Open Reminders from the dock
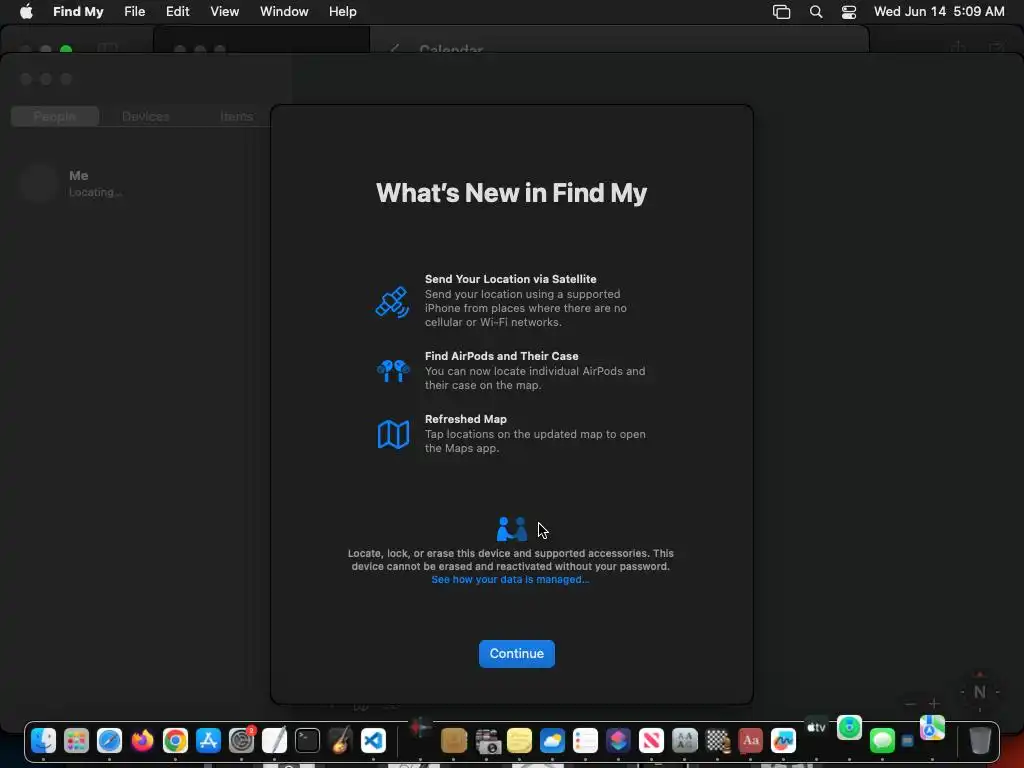This screenshot has width=1024, height=768. pyautogui.click(x=585, y=741)
